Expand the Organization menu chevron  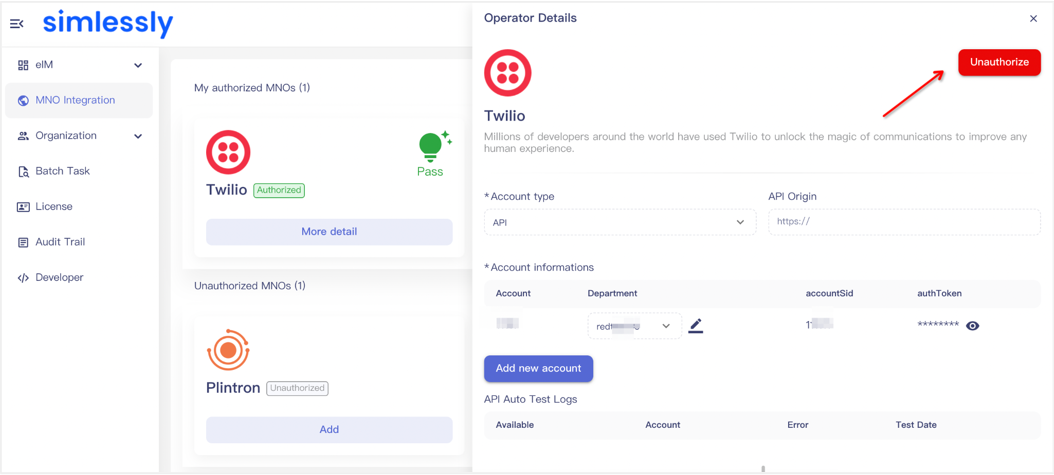point(138,136)
